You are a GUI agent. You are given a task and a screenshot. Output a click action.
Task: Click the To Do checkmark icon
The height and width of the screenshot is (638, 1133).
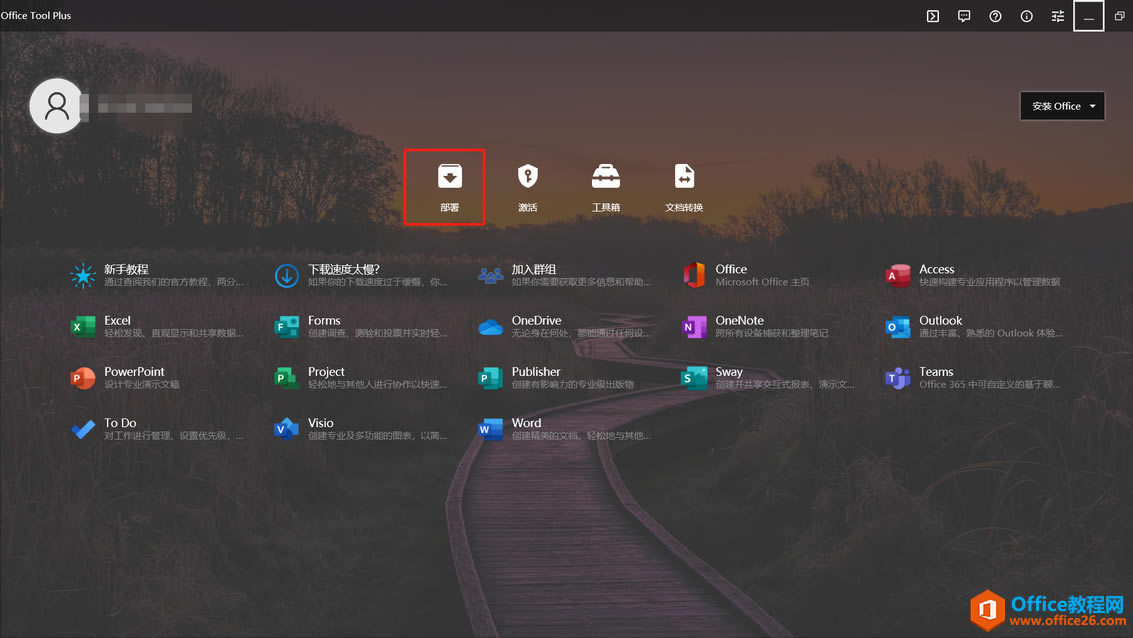point(83,430)
